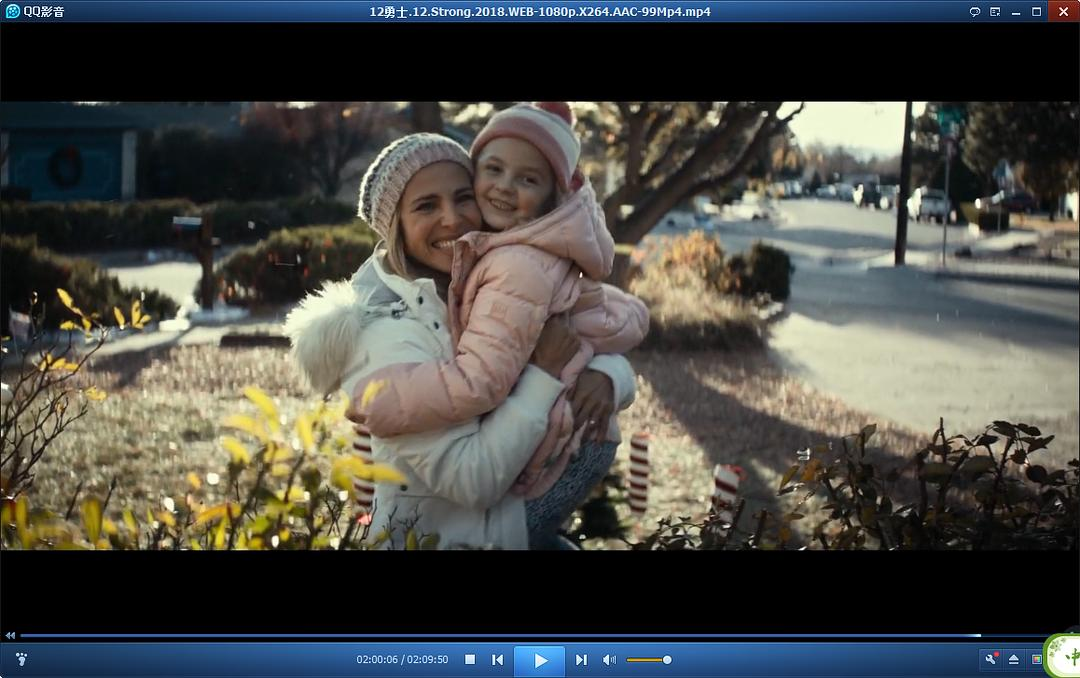Click the rewind arrows beside progress bar
The height and width of the screenshot is (678, 1080).
(10, 635)
